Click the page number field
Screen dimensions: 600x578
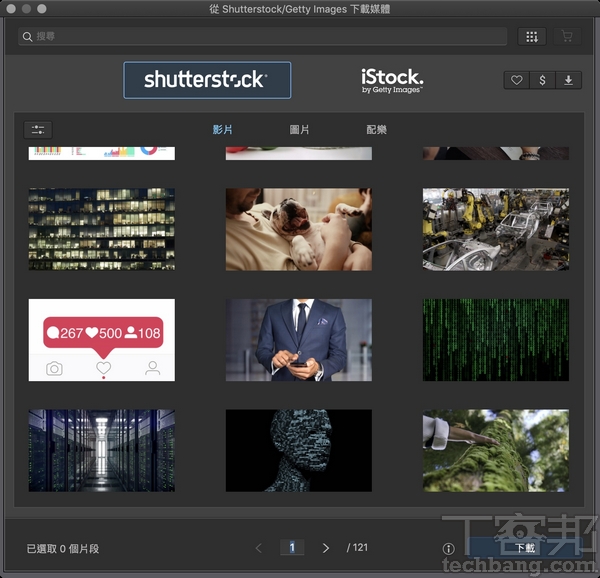click(292, 547)
